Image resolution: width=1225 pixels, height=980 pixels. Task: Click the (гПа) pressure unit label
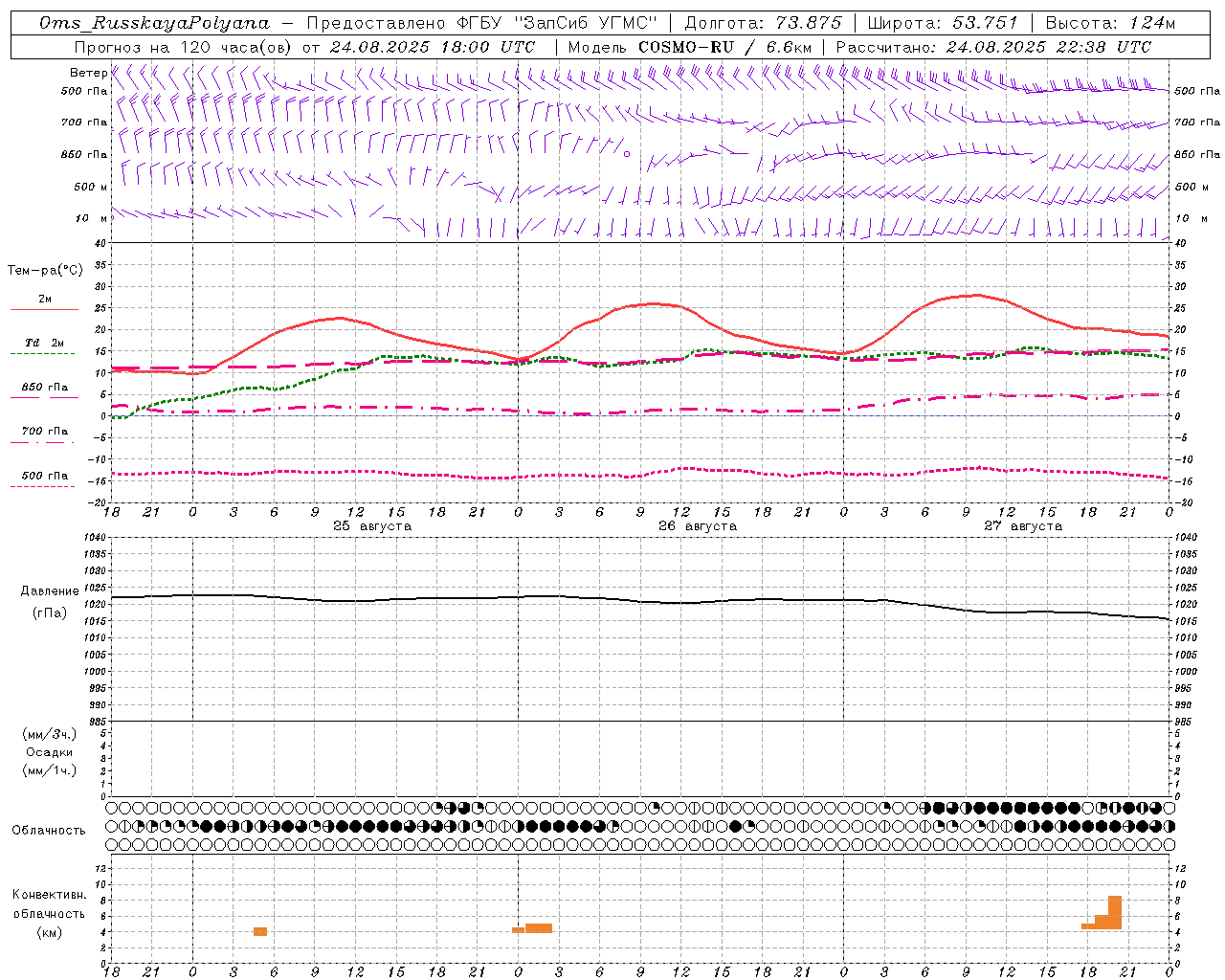pos(50,613)
